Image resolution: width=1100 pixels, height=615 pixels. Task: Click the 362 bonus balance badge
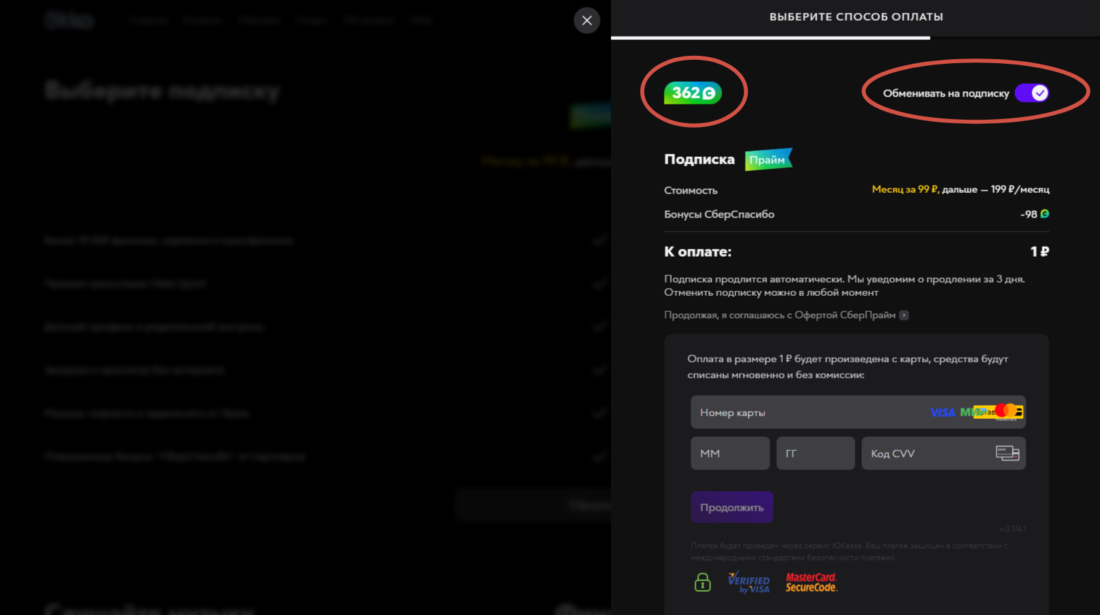pos(692,93)
